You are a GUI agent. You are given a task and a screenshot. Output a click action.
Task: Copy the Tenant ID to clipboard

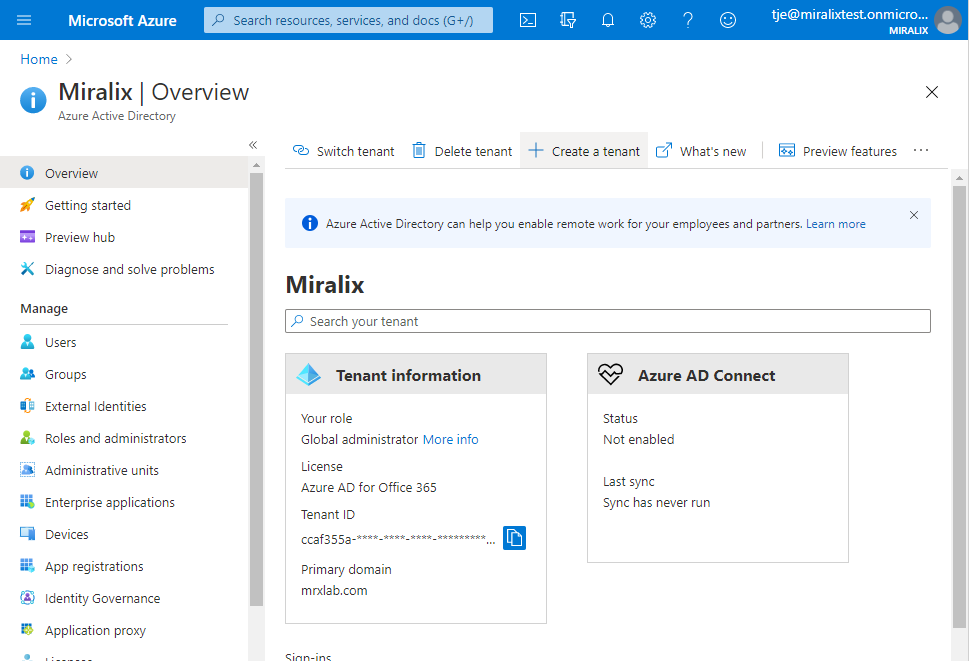point(514,538)
